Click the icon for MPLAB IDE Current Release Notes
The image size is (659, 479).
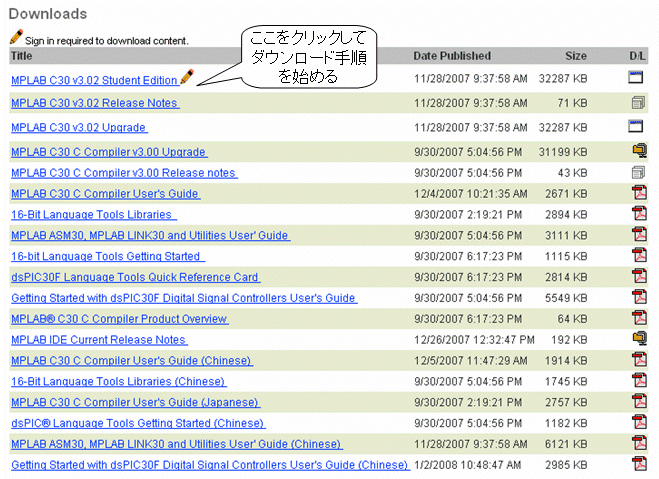click(x=640, y=338)
